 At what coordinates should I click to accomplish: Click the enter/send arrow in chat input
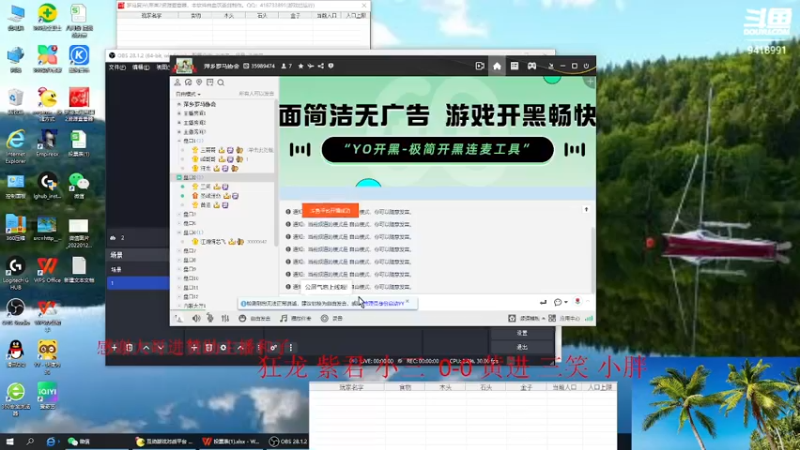pyautogui.click(x=543, y=302)
